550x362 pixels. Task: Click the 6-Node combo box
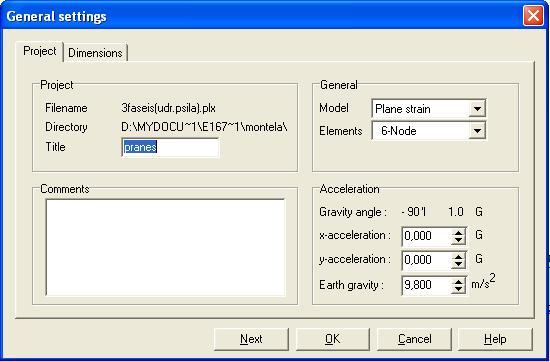429,131
